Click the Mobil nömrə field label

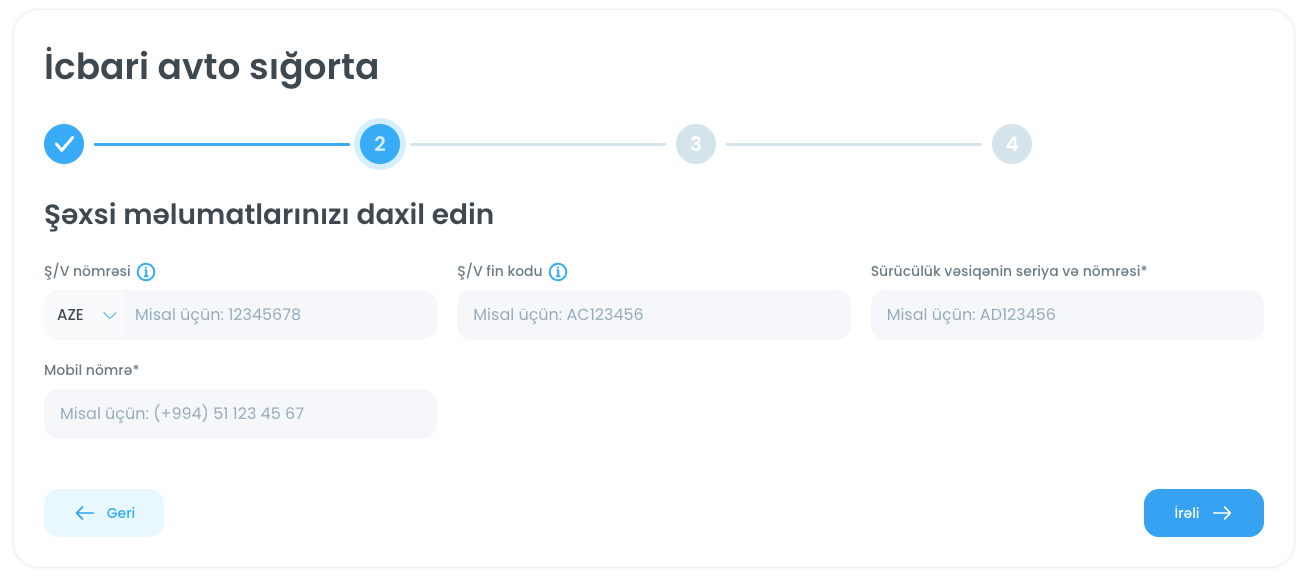pos(91,370)
